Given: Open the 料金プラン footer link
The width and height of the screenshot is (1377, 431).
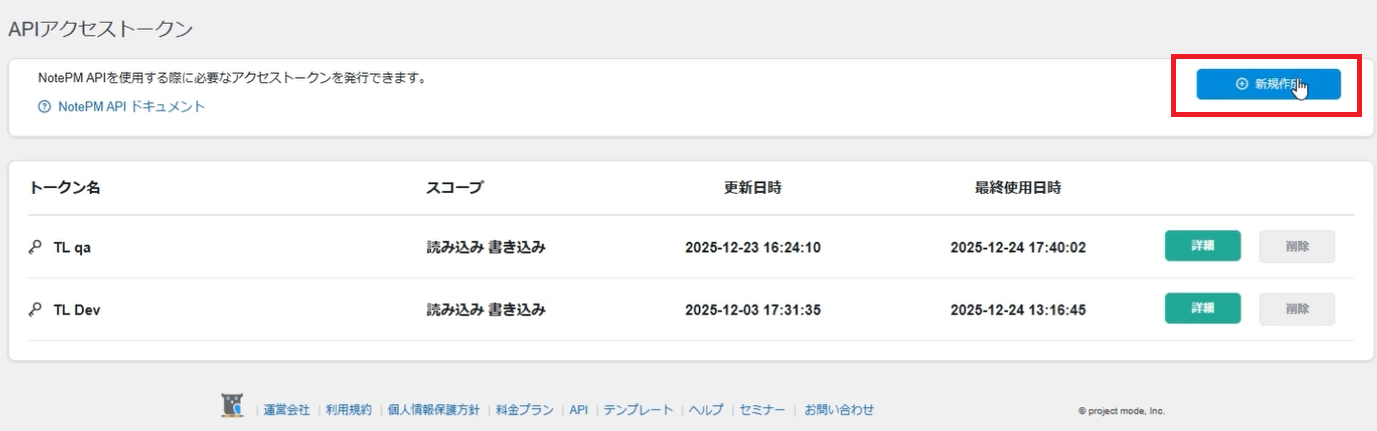Looking at the screenshot, I should click(x=525, y=410).
